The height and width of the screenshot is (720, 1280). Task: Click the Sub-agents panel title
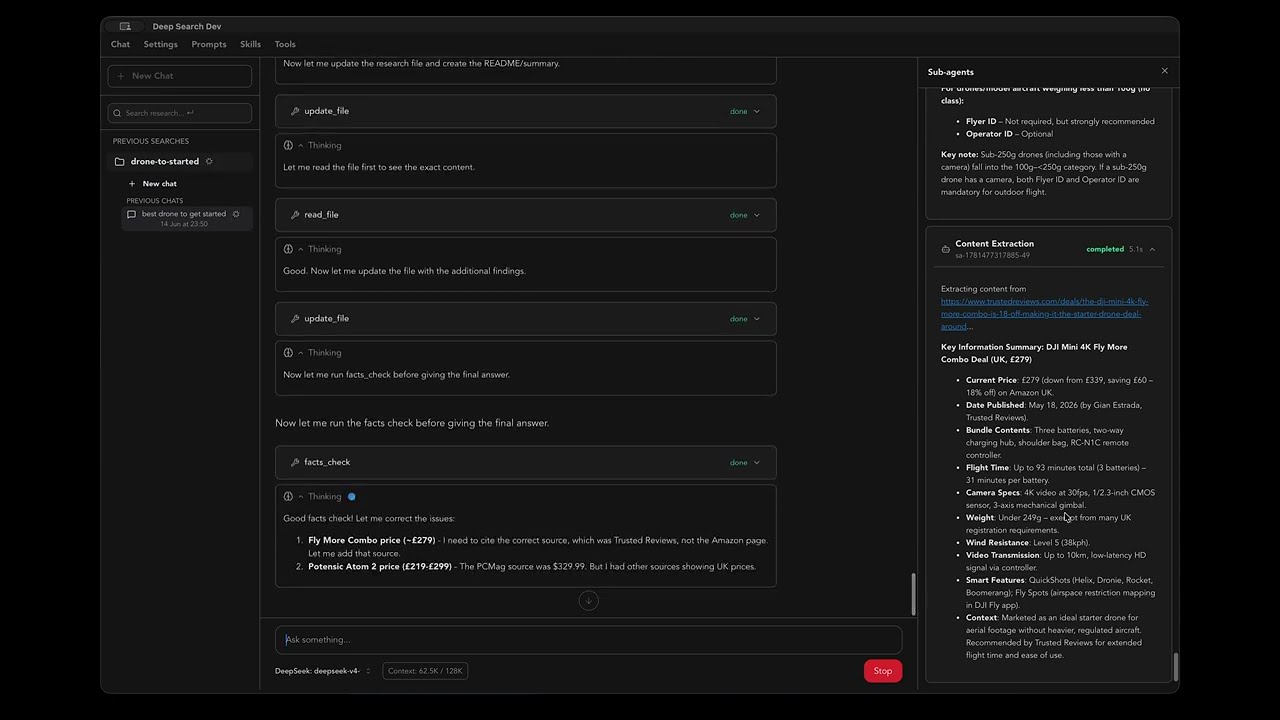coord(951,72)
